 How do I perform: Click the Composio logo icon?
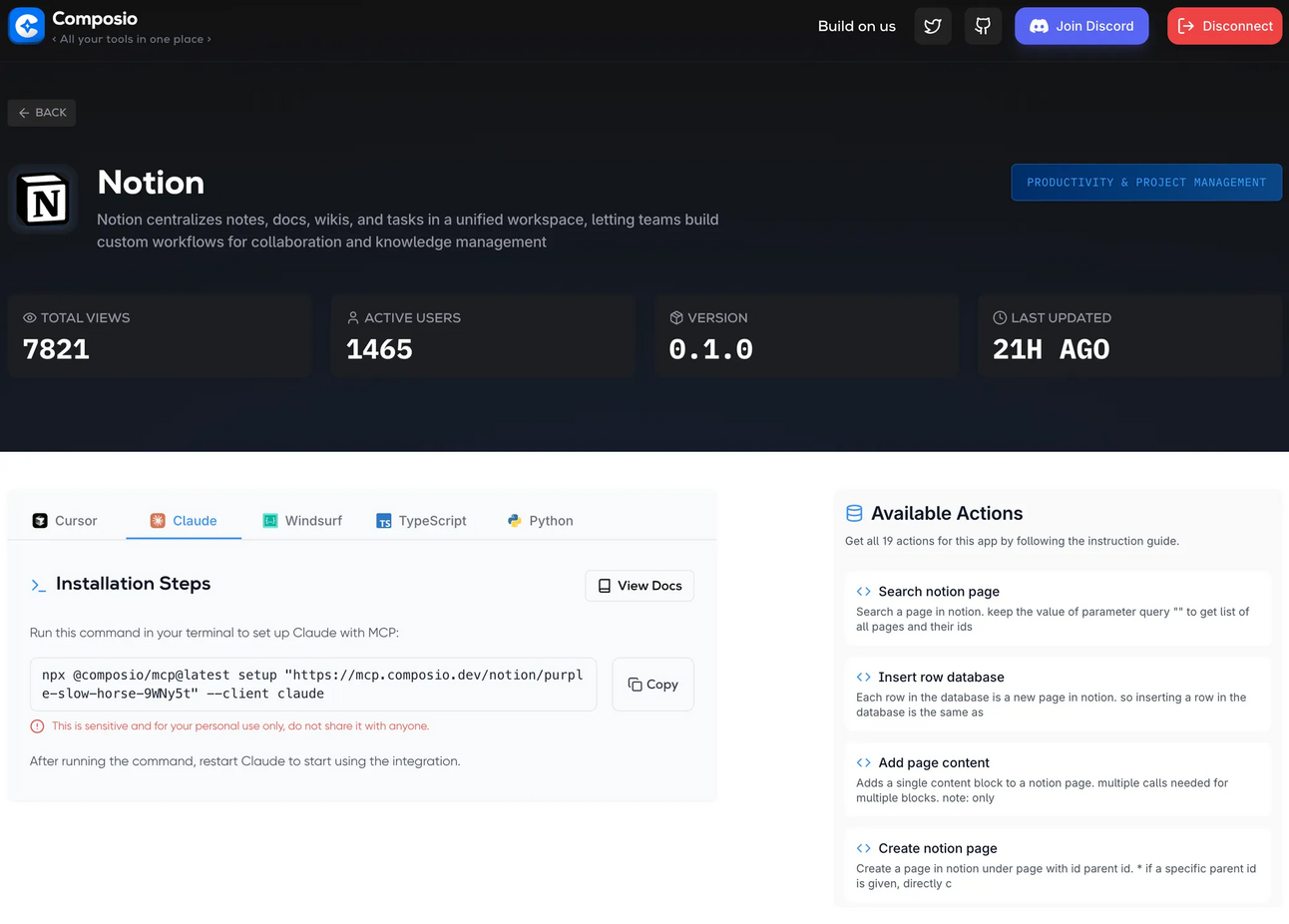click(x=27, y=26)
